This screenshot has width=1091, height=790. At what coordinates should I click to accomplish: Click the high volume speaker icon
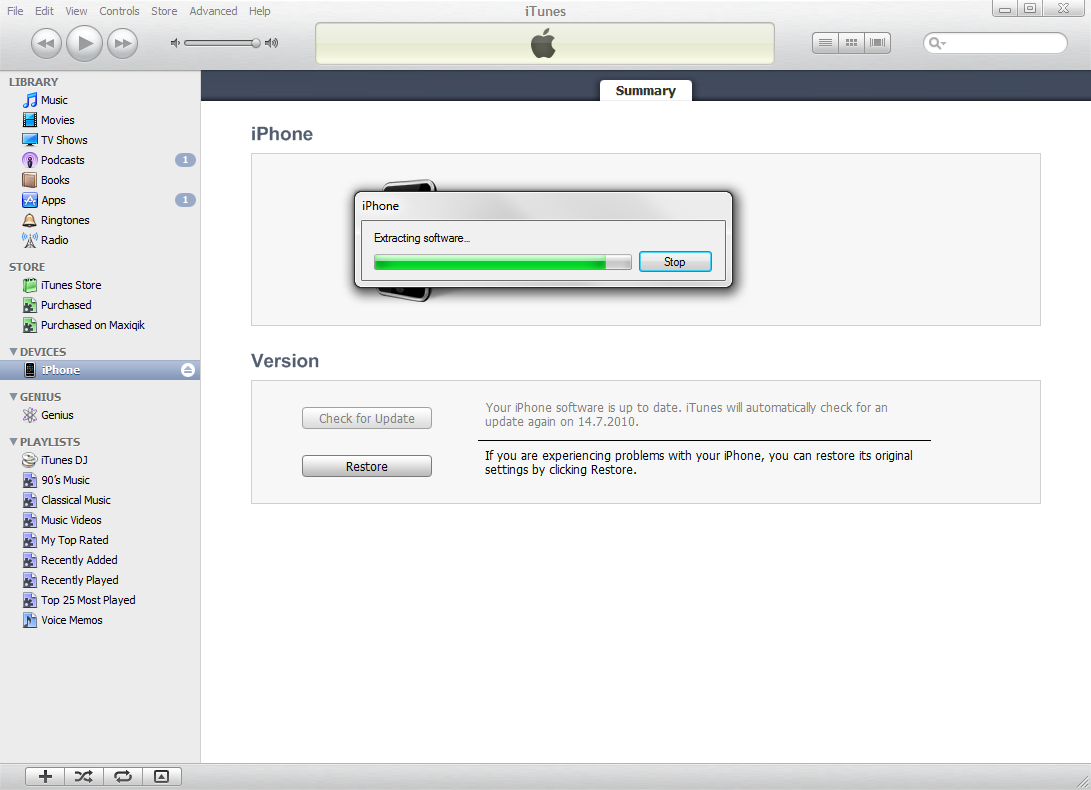point(271,43)
